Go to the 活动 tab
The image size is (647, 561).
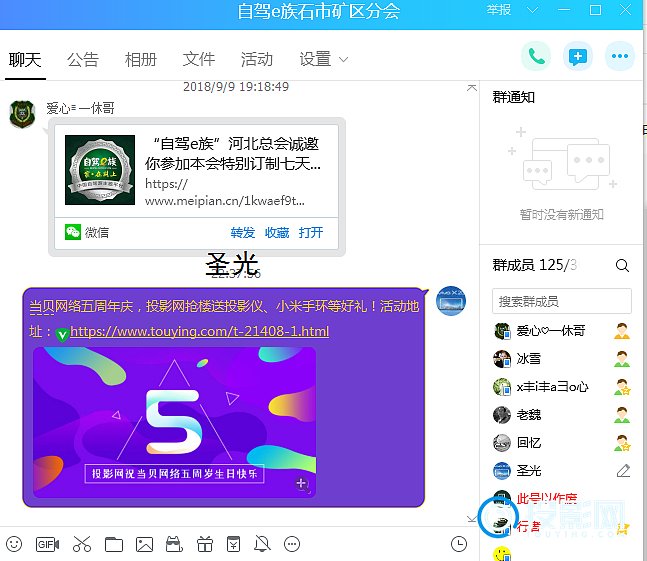(257, 60)
